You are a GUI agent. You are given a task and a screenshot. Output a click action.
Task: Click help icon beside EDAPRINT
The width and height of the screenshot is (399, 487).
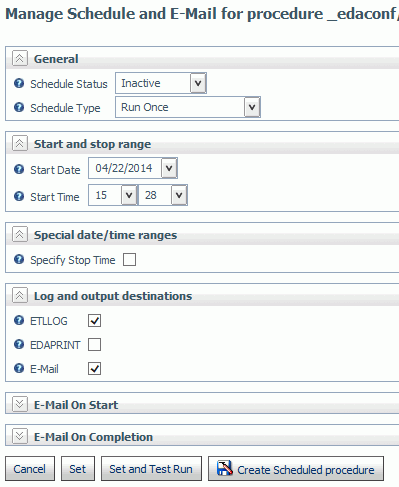19,344
